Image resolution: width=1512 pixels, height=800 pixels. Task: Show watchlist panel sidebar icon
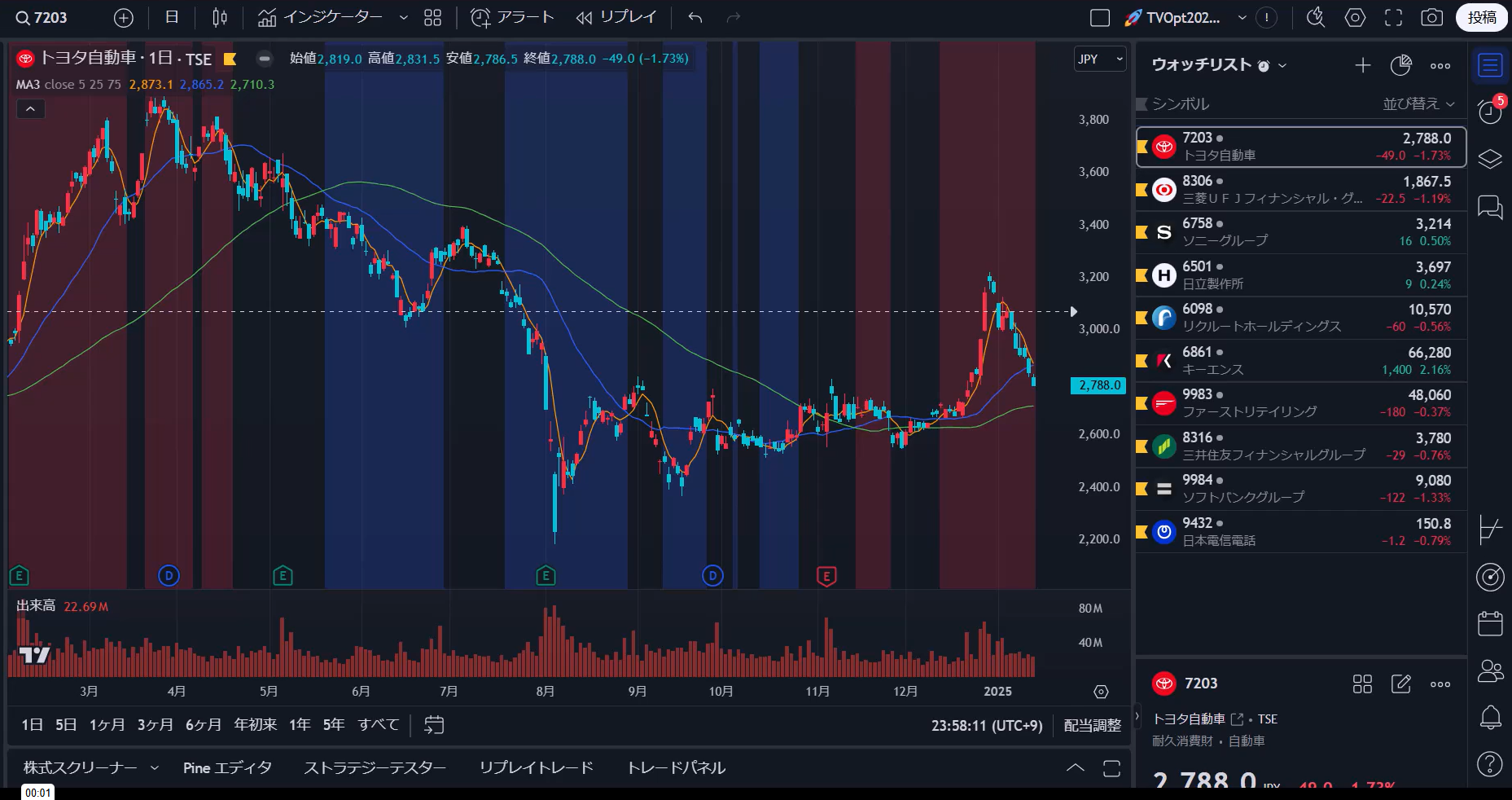1490,65
